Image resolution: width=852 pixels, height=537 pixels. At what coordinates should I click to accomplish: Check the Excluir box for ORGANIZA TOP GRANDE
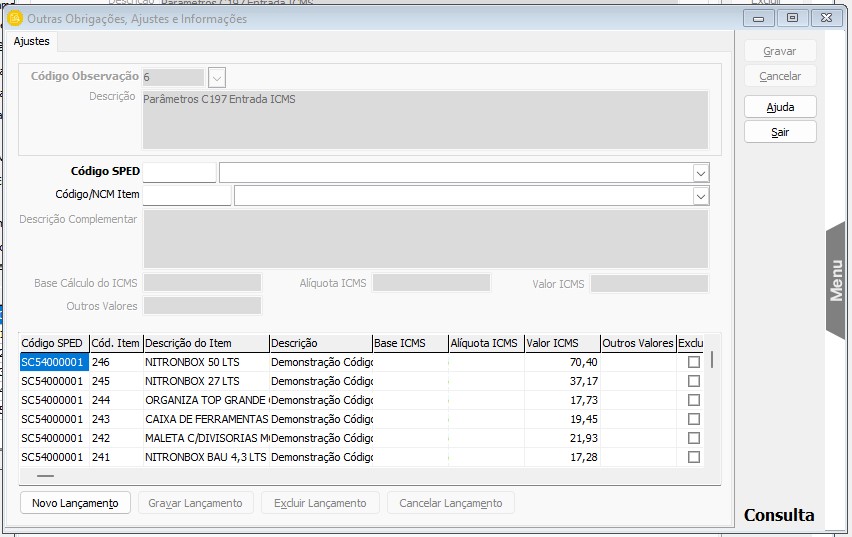694,400
